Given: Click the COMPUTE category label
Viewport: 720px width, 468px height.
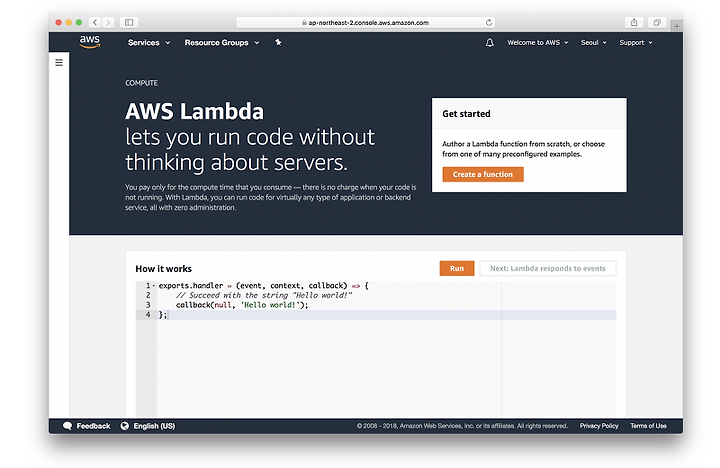Looking at the screenshot, I should pos(141,83).
